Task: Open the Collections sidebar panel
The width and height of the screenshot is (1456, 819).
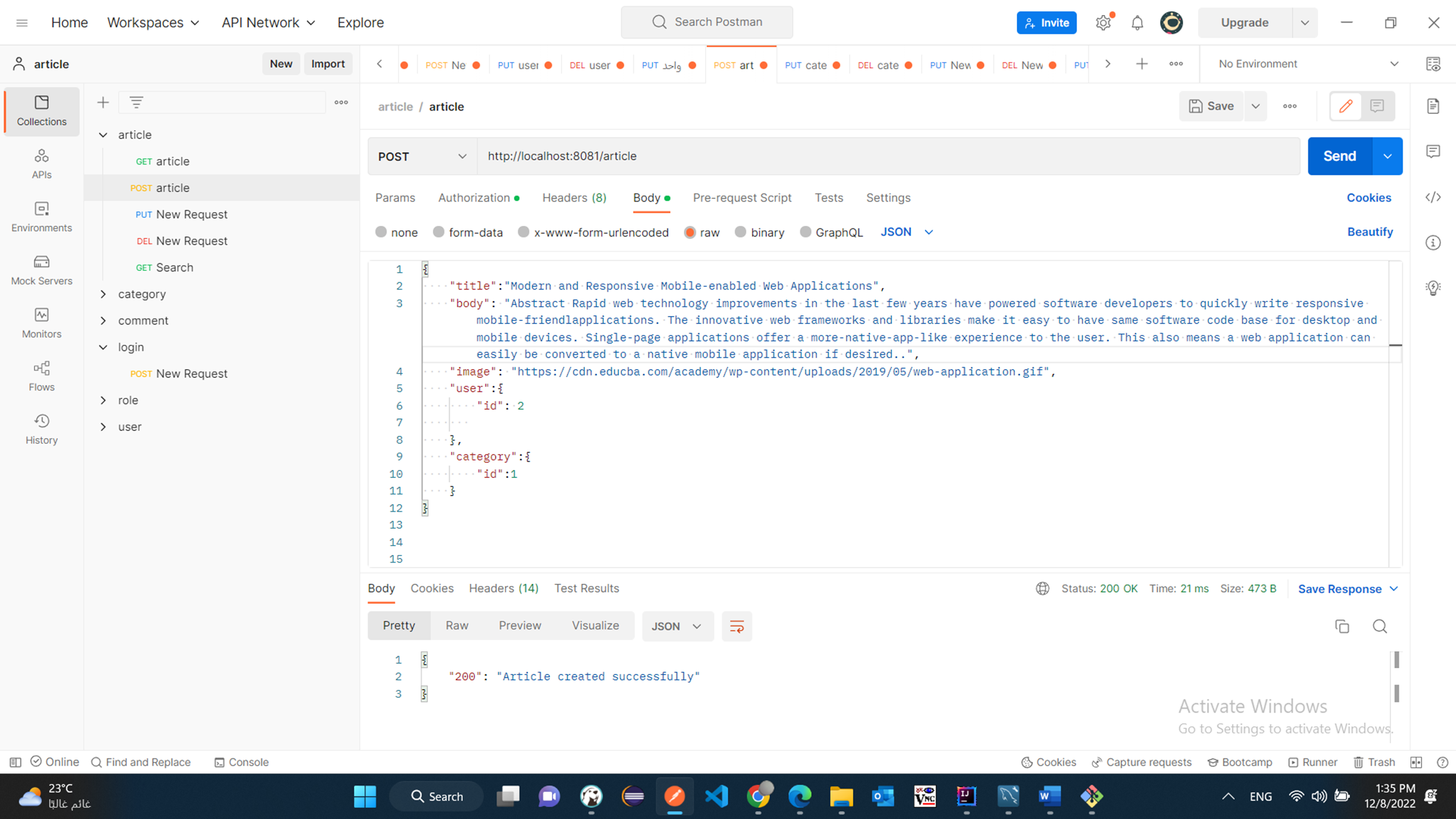Action: (41, 111)
